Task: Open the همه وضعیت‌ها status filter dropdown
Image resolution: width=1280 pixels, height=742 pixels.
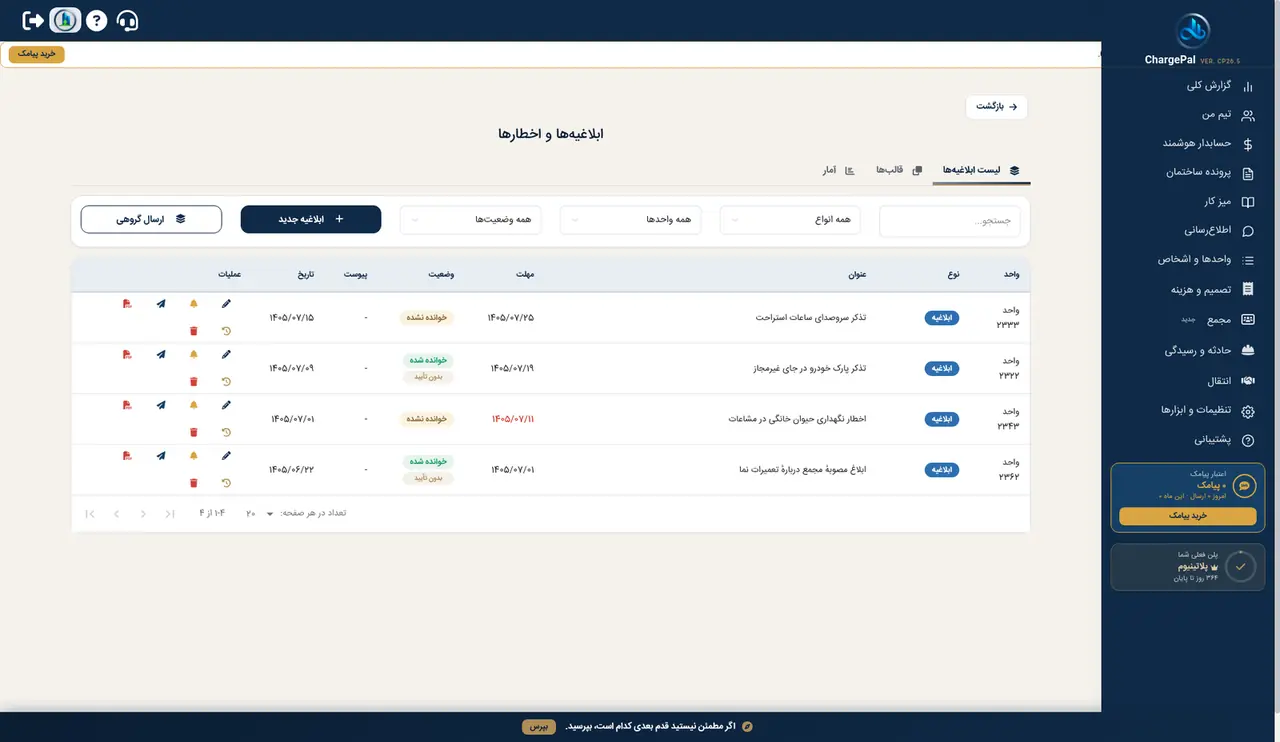Action: pos(471,220)
